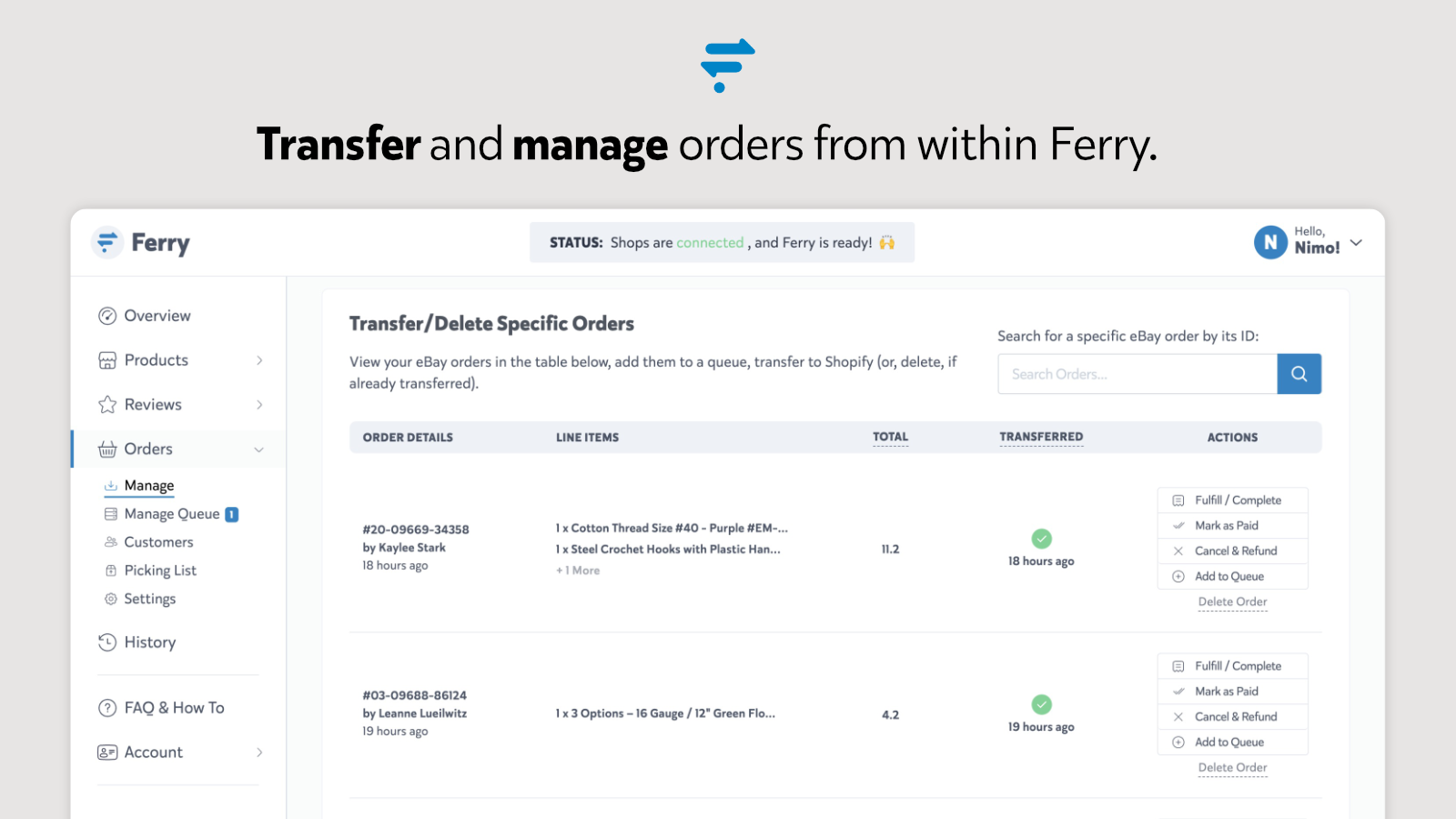Click the History clock icon
Viewport: 1456px width, 819px height.
[x=107, y=642]
